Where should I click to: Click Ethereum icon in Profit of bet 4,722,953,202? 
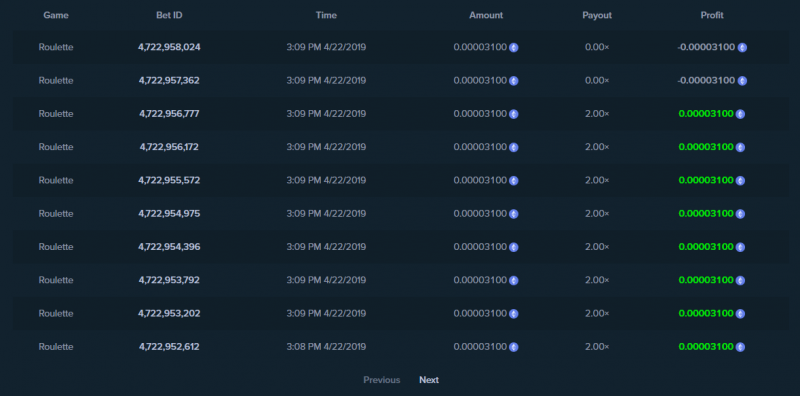(x=740, y=314)
